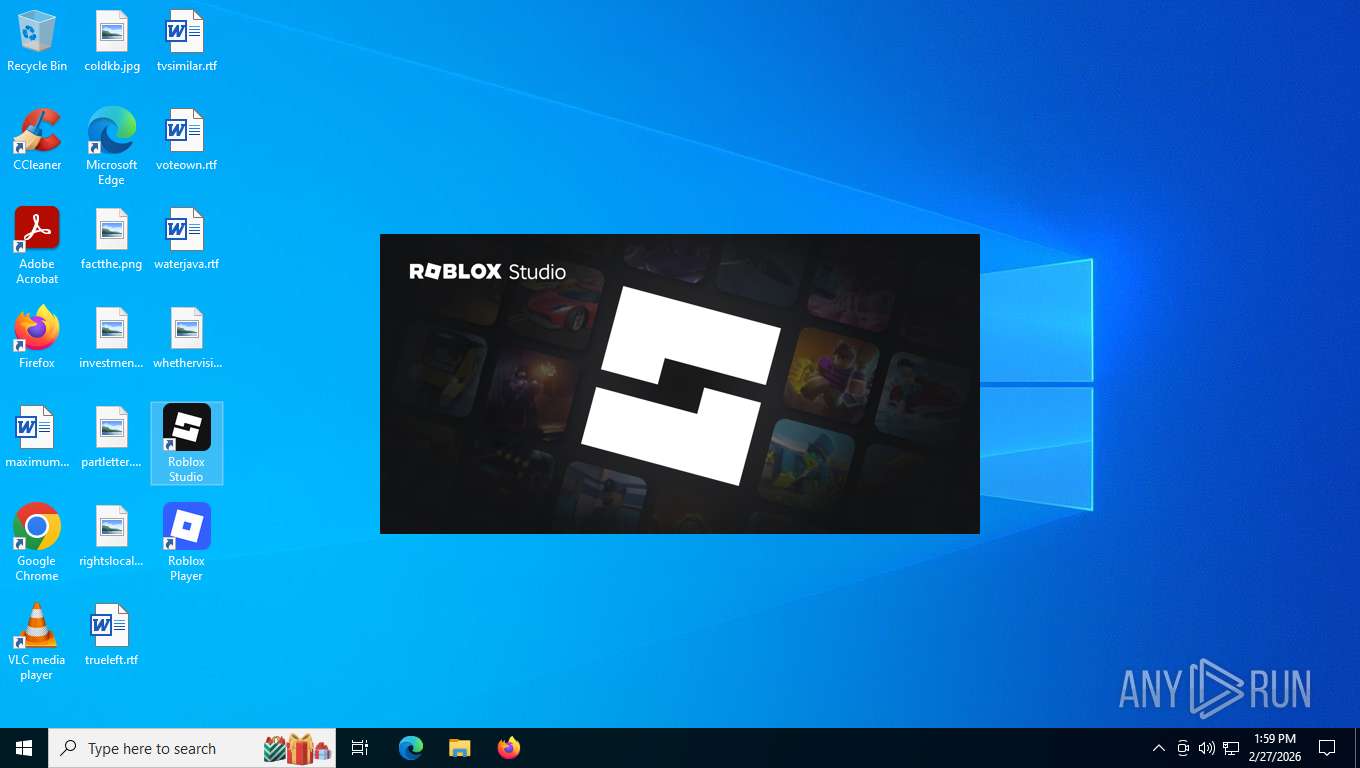Launch Roblox Player from the desktop
The width and height of the screenshot is (1360, 768).
(186, 542)
